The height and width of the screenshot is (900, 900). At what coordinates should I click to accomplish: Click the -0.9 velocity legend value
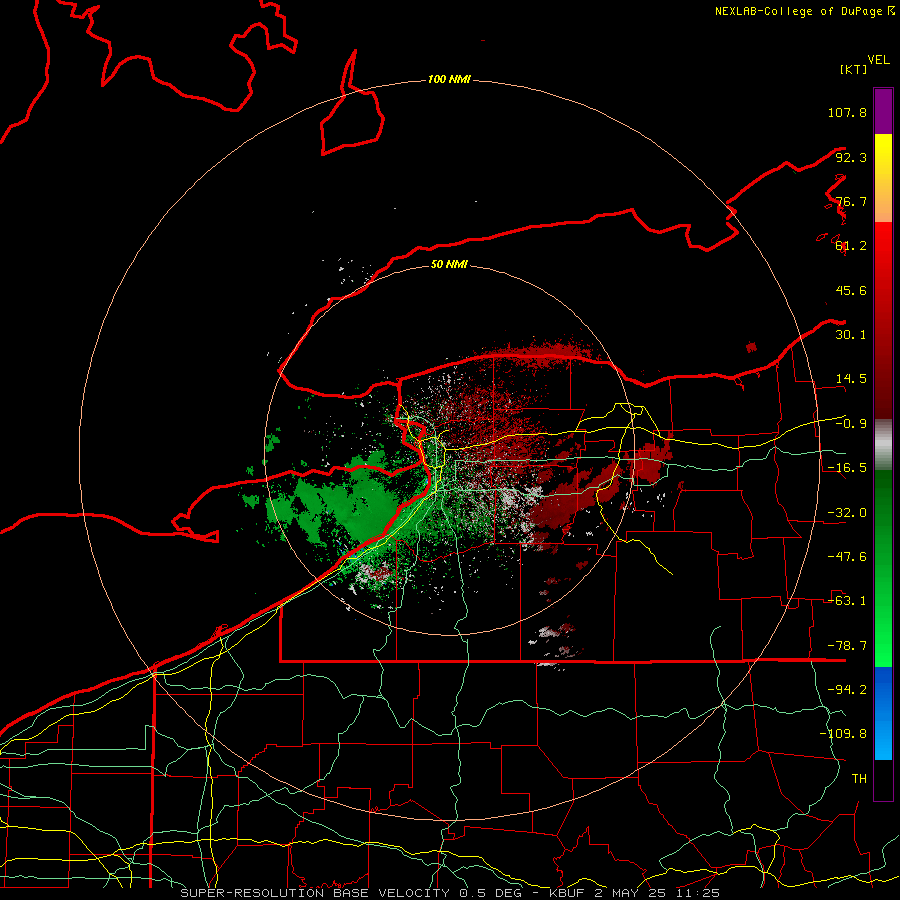pyautogui.click(x=851, y=424)
